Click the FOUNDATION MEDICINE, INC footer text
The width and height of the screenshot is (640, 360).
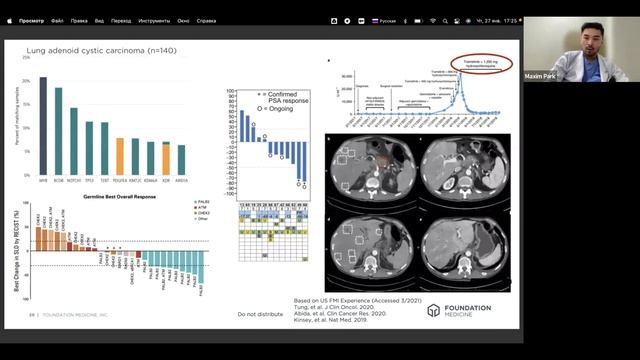click(x=76, y=315)
